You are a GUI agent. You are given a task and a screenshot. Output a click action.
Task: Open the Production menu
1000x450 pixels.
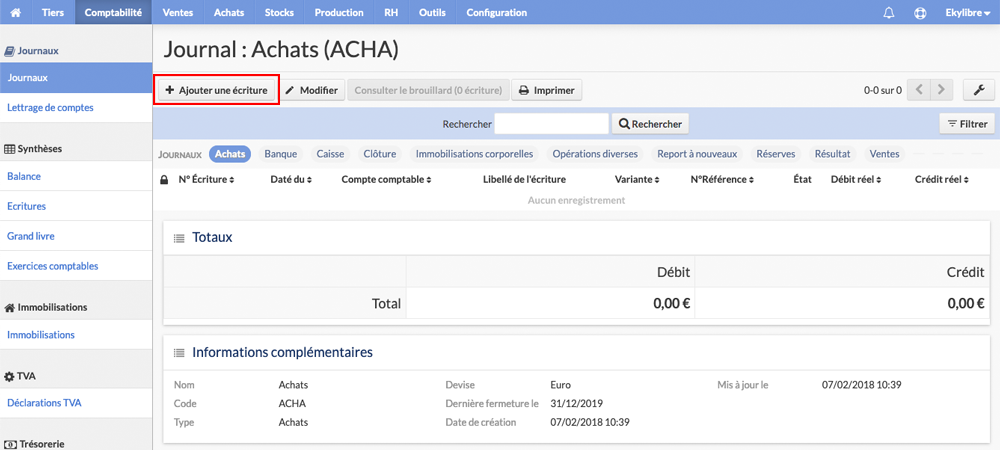coord(339,12)
